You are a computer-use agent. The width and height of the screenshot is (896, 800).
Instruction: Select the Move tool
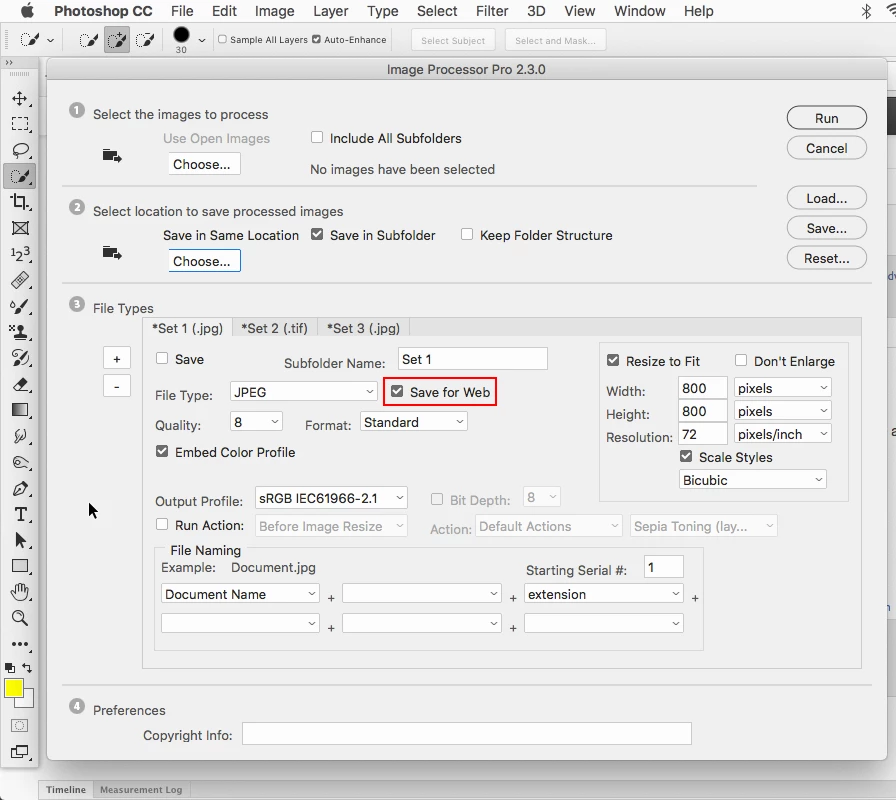click(20, 98)
